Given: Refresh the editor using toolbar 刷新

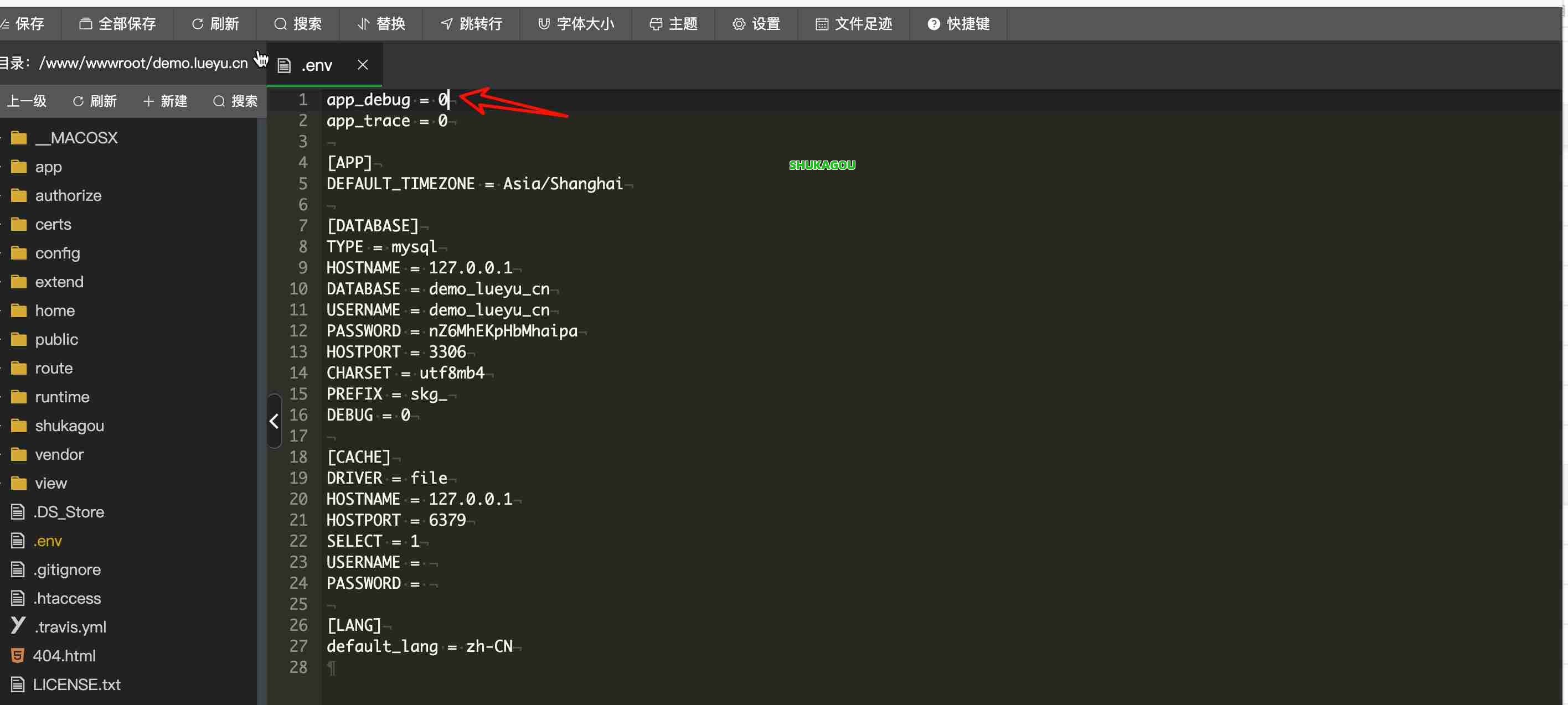Looking at the screenshot, I should pos(214,24).
